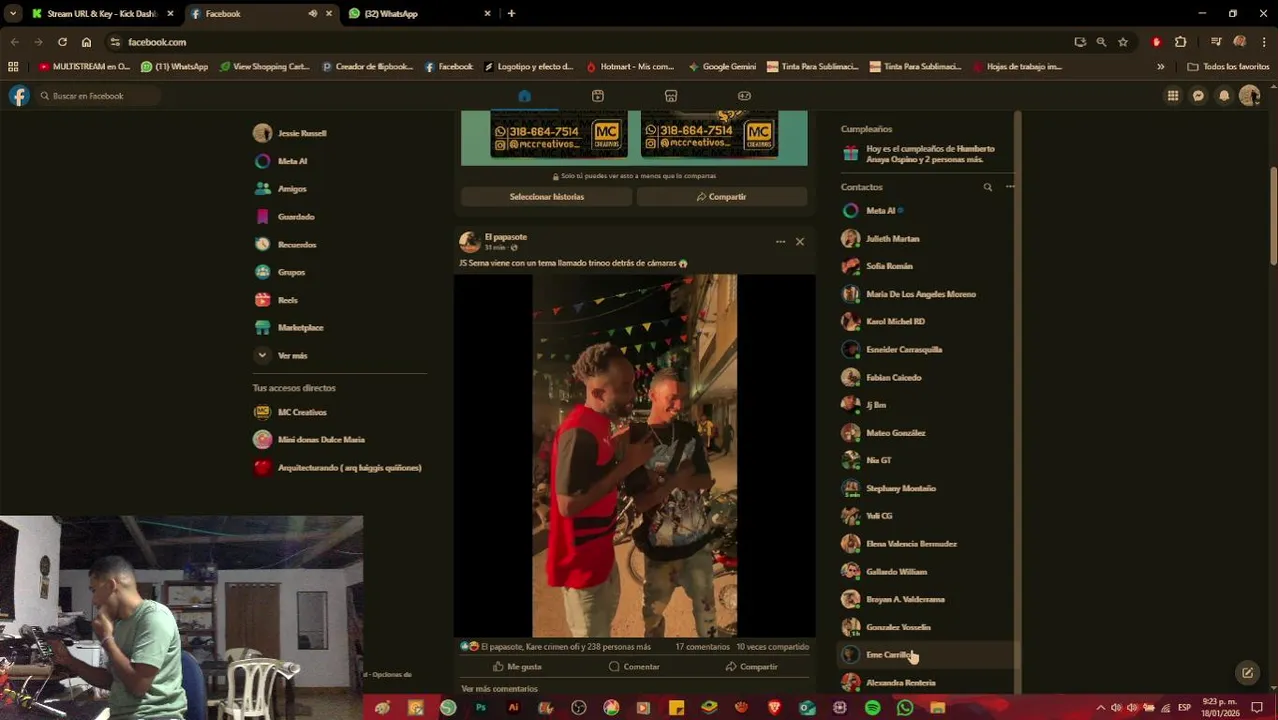Viewport: 1278px width, 720px height.
Task: Click Ver más comentarios
Action: click(x=499, y=689)
